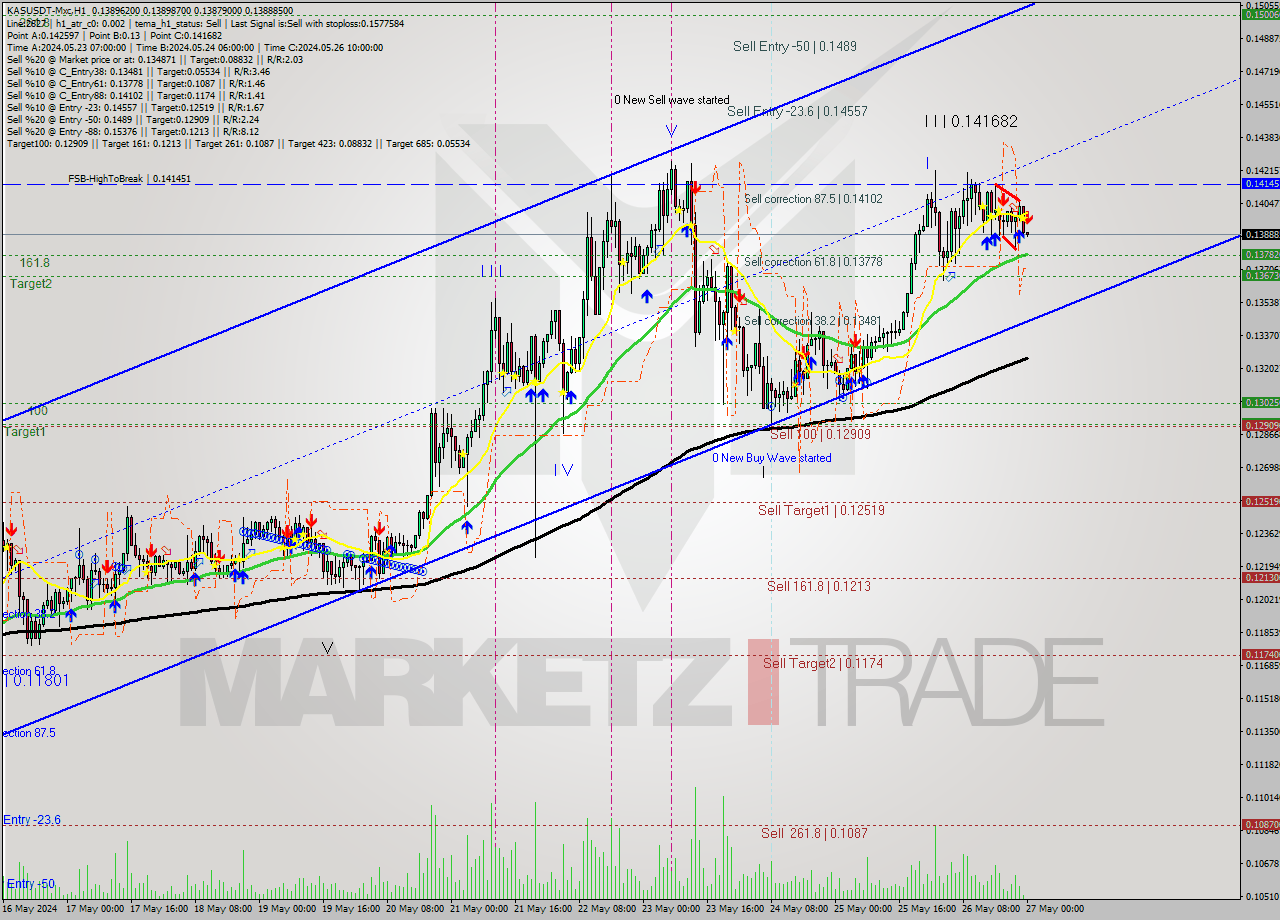Screen dimensions: 1280x920
Task: Click the red 0.12909 price tag
Action: [x=1260, y=425]
